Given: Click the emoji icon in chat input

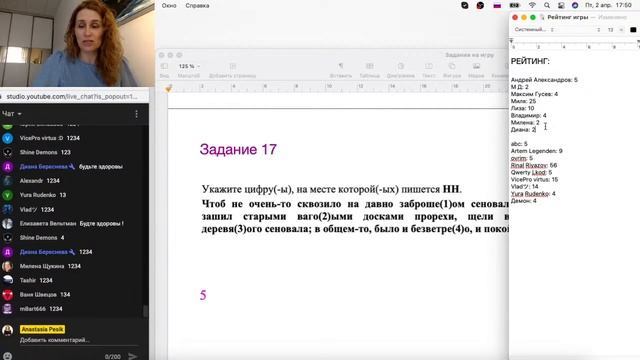Looking at the screenshot, I should [7, 356].
